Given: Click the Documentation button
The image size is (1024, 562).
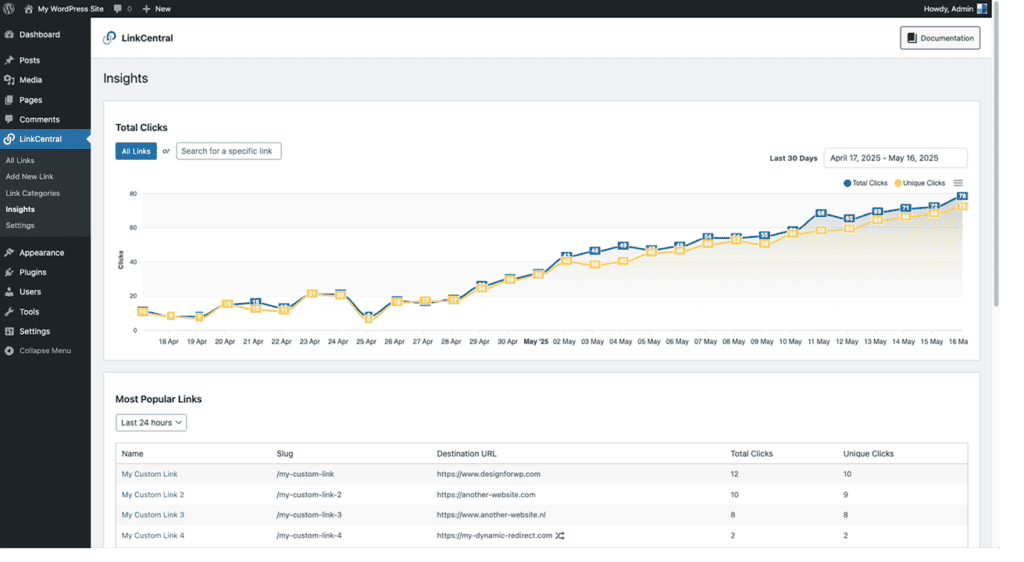Looking at the screenshot, I should [x=940, y=38].
